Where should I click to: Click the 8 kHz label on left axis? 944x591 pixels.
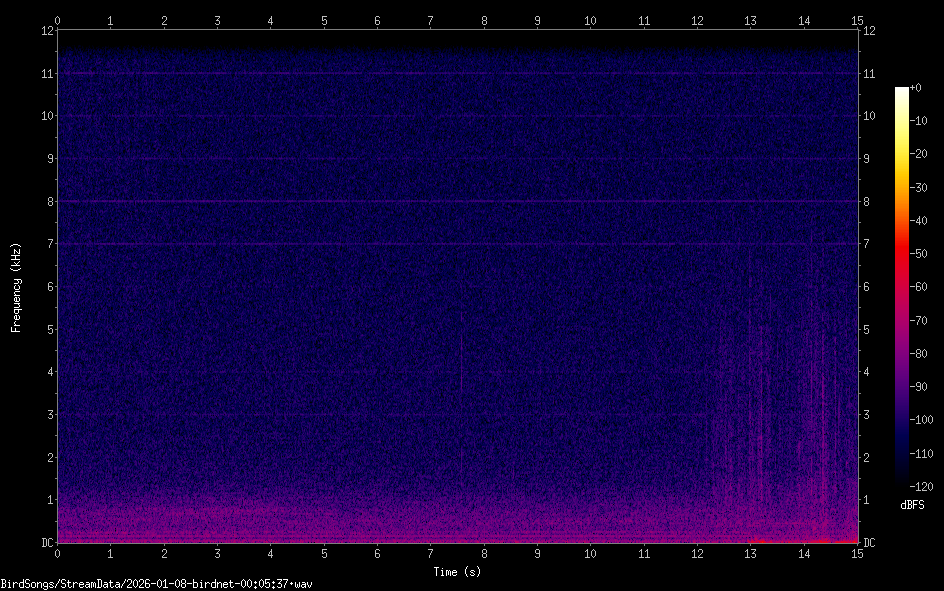pyautogui.click(x=46, y=201)
